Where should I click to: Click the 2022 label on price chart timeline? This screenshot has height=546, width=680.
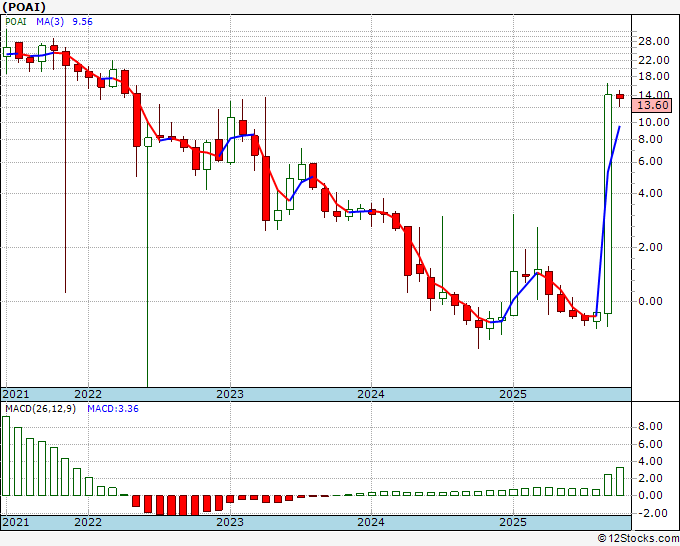pos(88,394)
